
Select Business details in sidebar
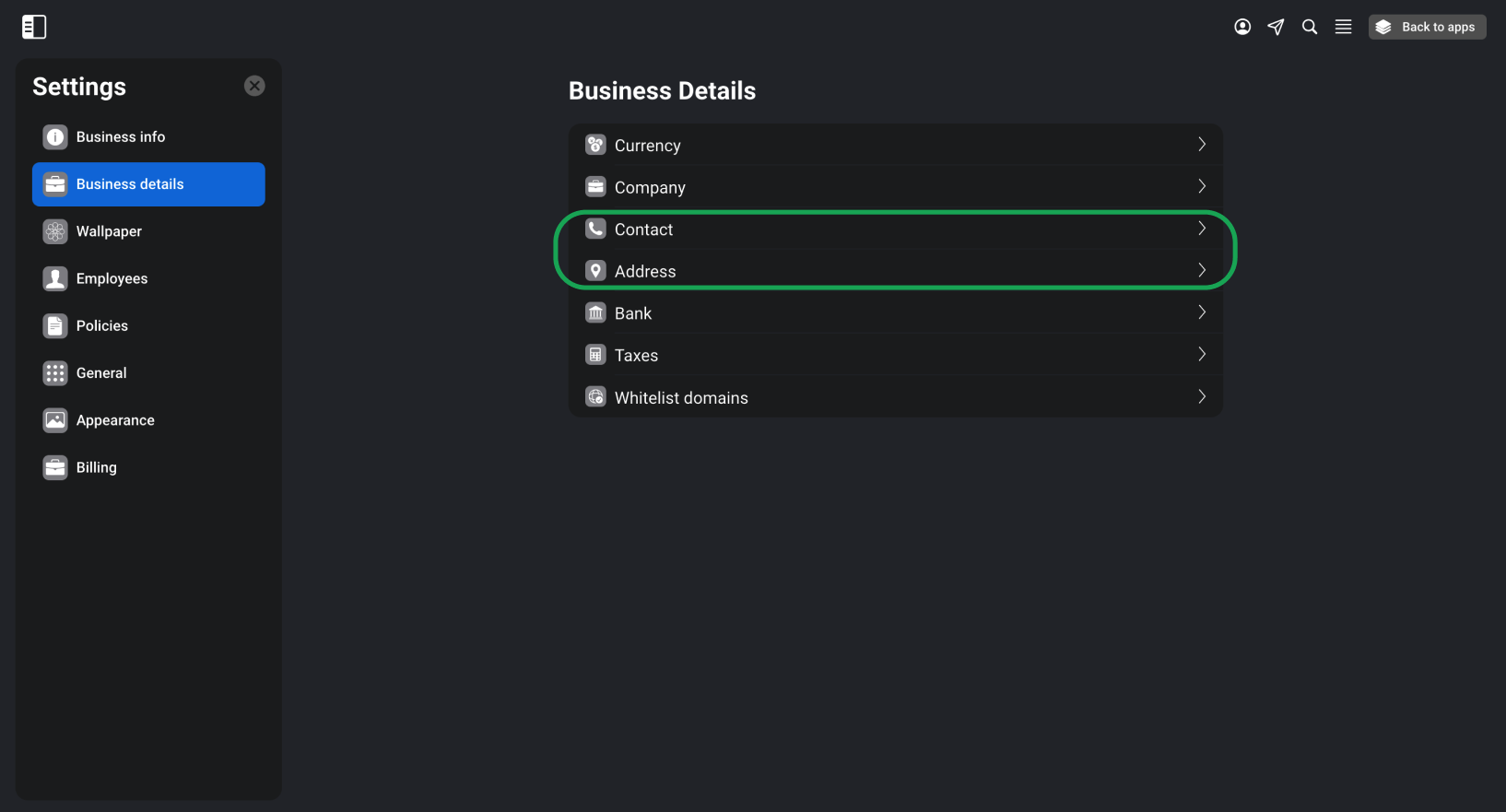[x=148, y=184]
